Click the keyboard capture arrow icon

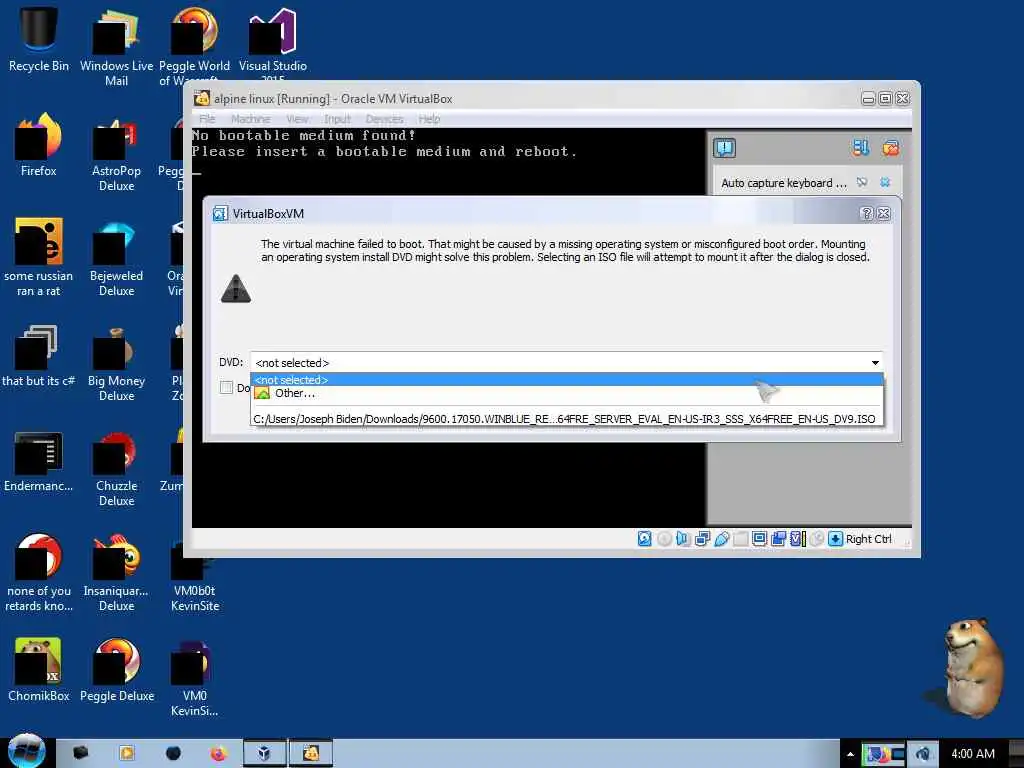[835, 539]
